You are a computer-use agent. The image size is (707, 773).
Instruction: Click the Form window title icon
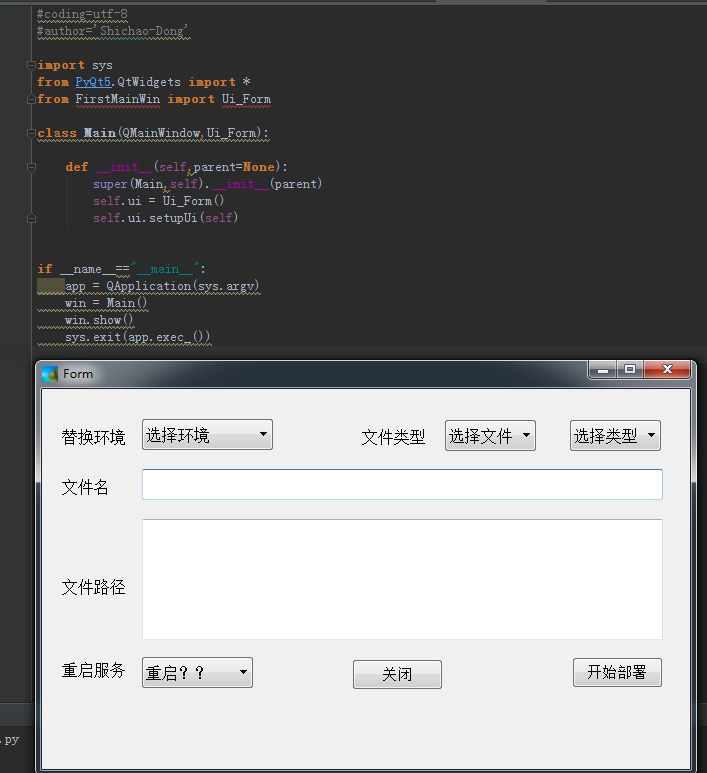tap(50, 374)
